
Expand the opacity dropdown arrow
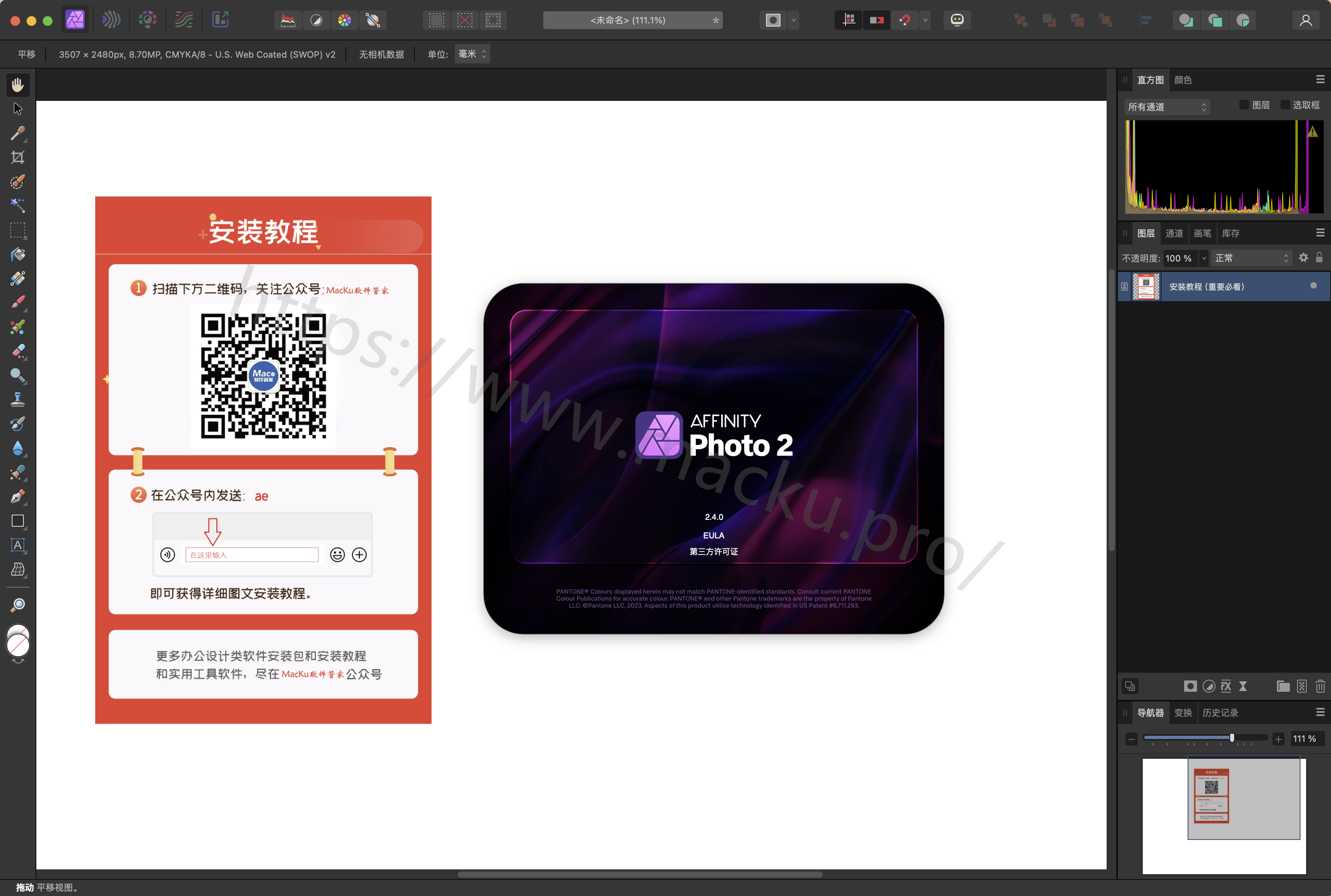[1203, 258]
